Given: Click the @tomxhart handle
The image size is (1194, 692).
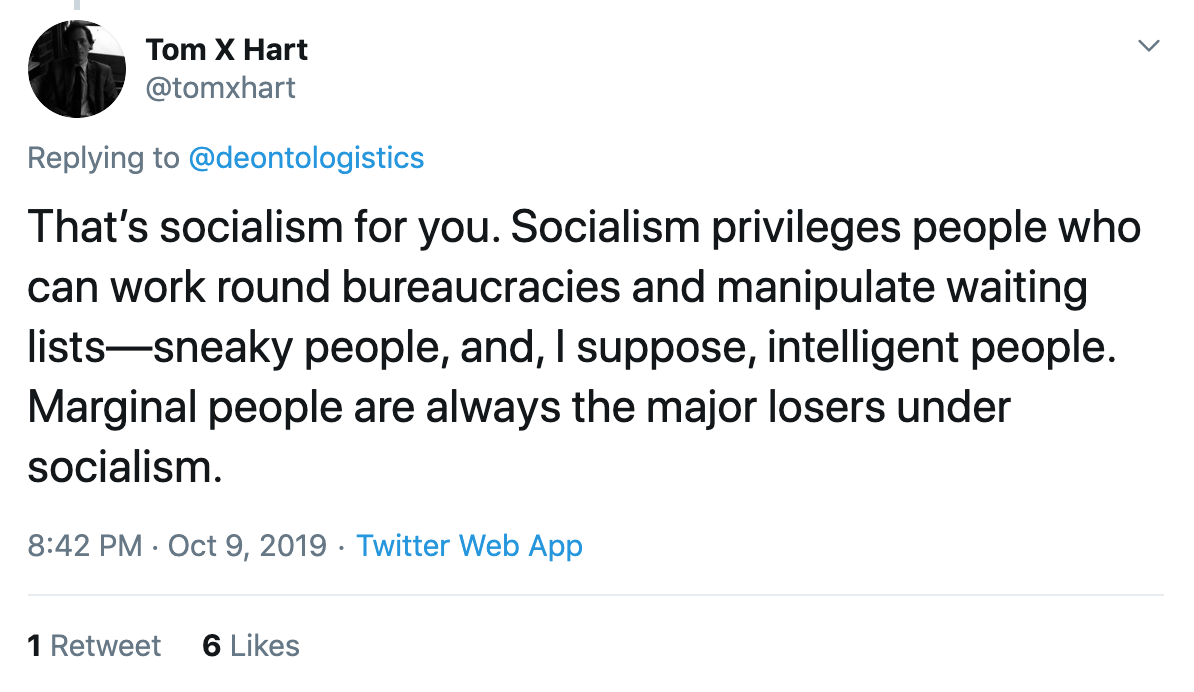Looking at the screenshot, I should (220, 88).
